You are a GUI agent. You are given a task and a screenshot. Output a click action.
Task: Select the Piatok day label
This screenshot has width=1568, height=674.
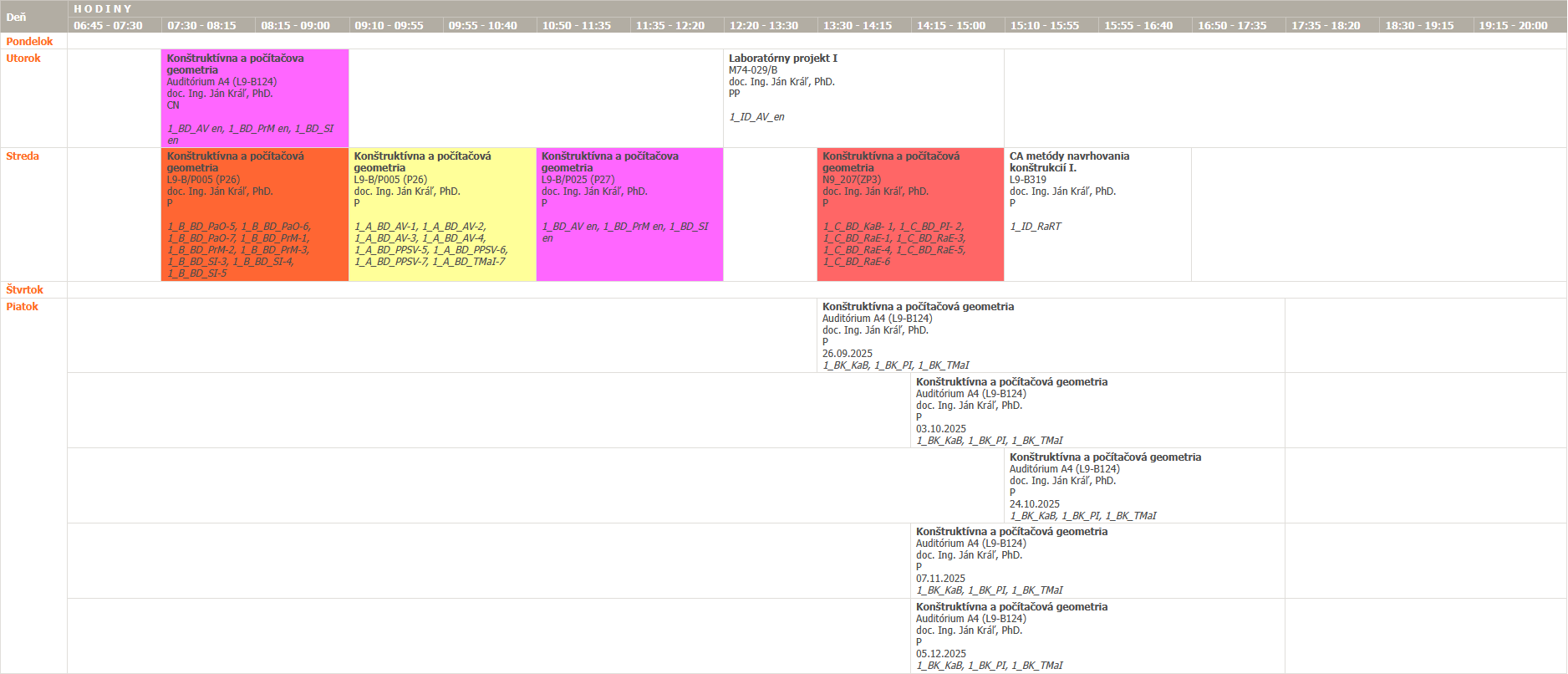pos(23,306)
